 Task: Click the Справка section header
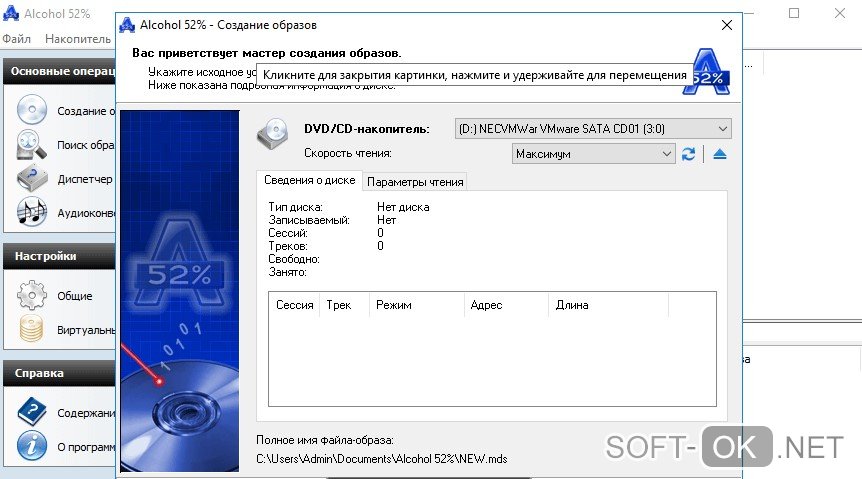tap(59, 373)
